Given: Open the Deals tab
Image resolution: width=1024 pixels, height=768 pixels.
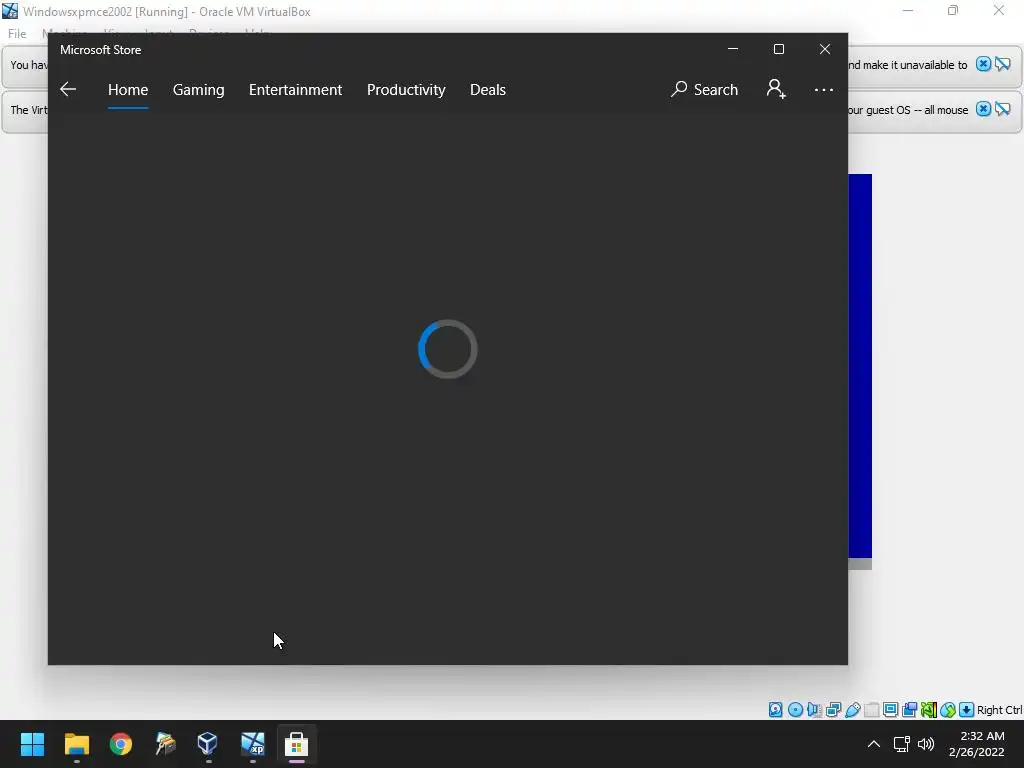Looking at the screenshot, I should pyautogui.click(x=488, y=89).
